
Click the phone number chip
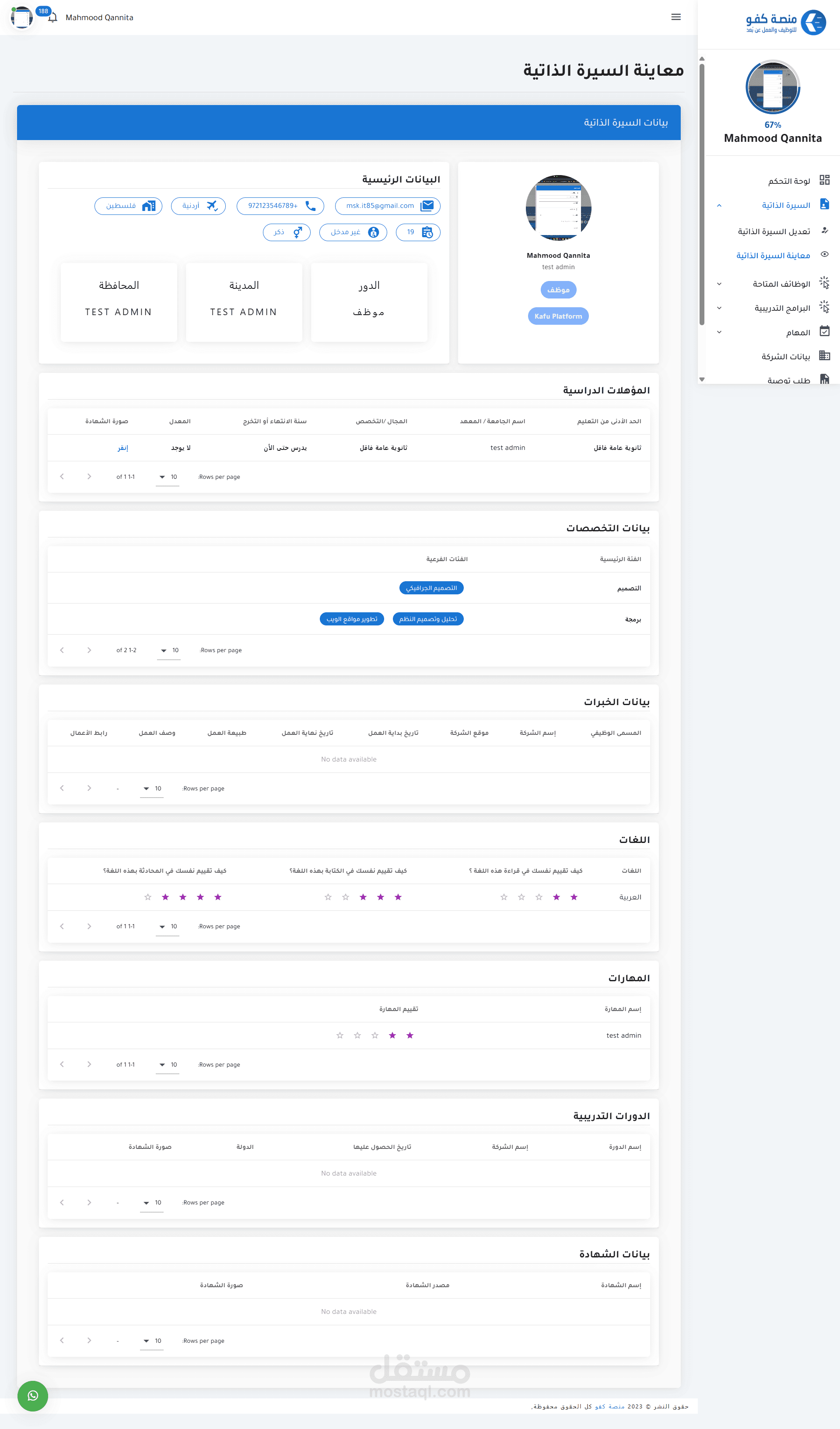pyautogui.click(x=280, y=206)
